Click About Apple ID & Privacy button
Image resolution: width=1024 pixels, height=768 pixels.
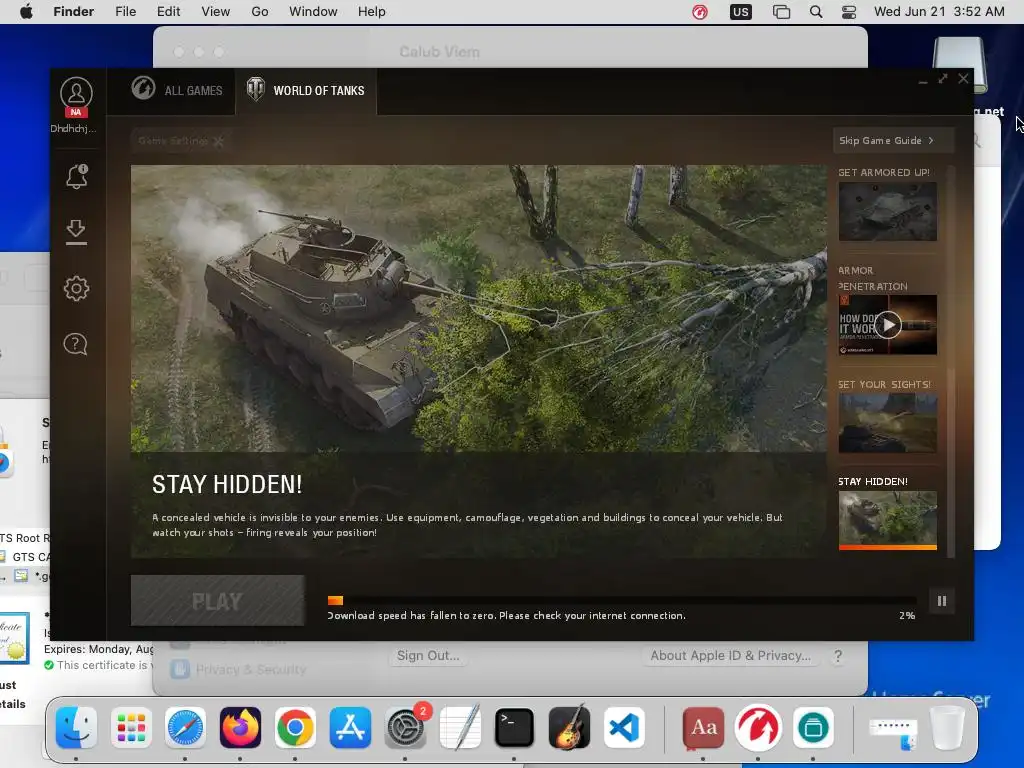730,656
